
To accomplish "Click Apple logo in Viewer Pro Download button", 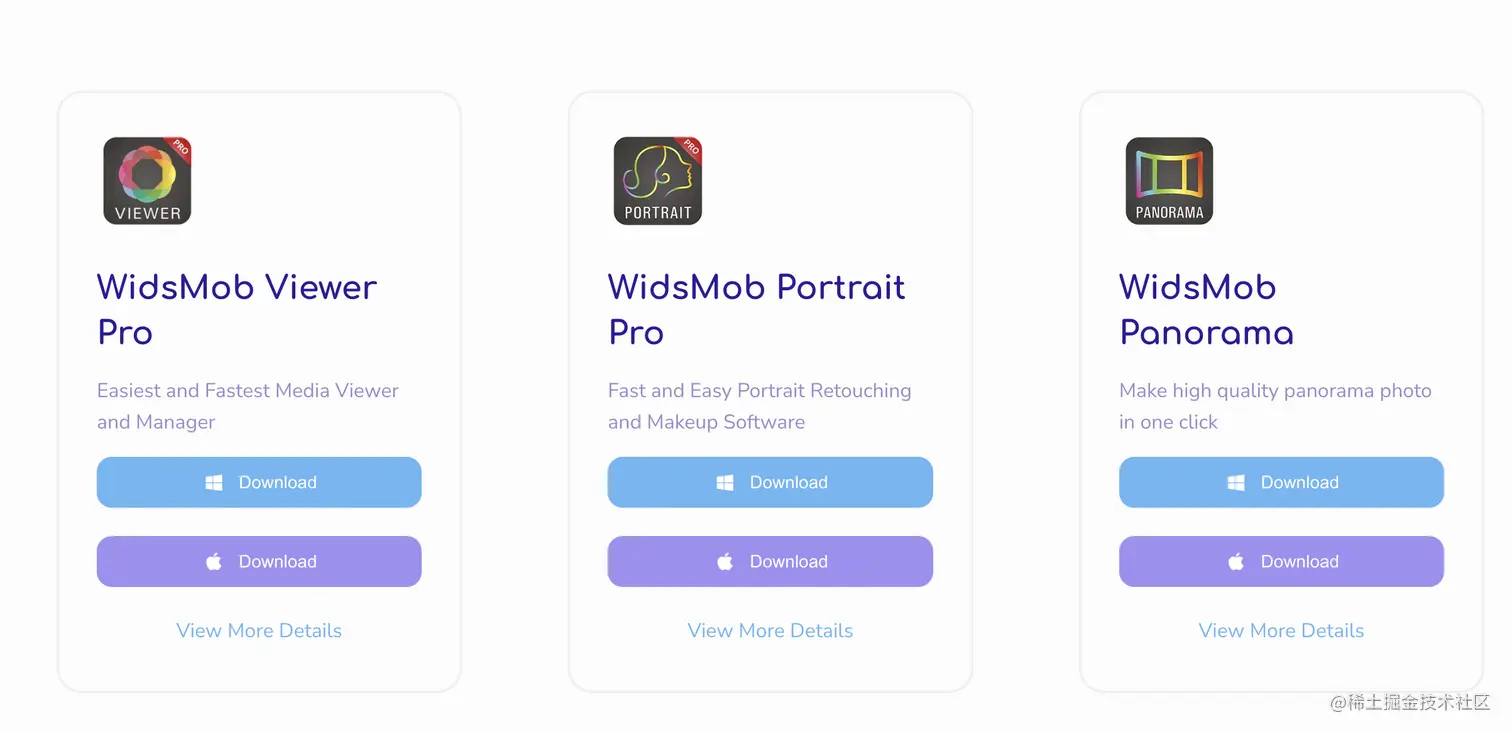I will tap(214, 561).
